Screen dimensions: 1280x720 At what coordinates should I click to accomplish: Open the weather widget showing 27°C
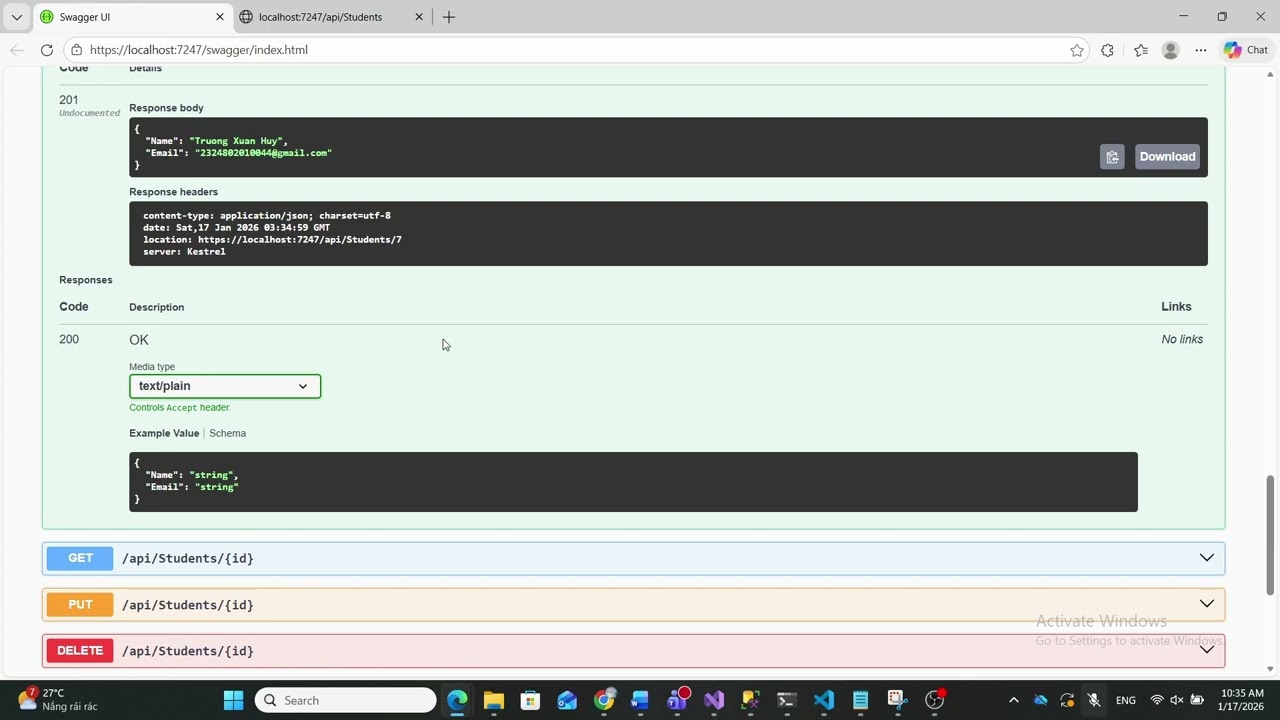[57, 699]
